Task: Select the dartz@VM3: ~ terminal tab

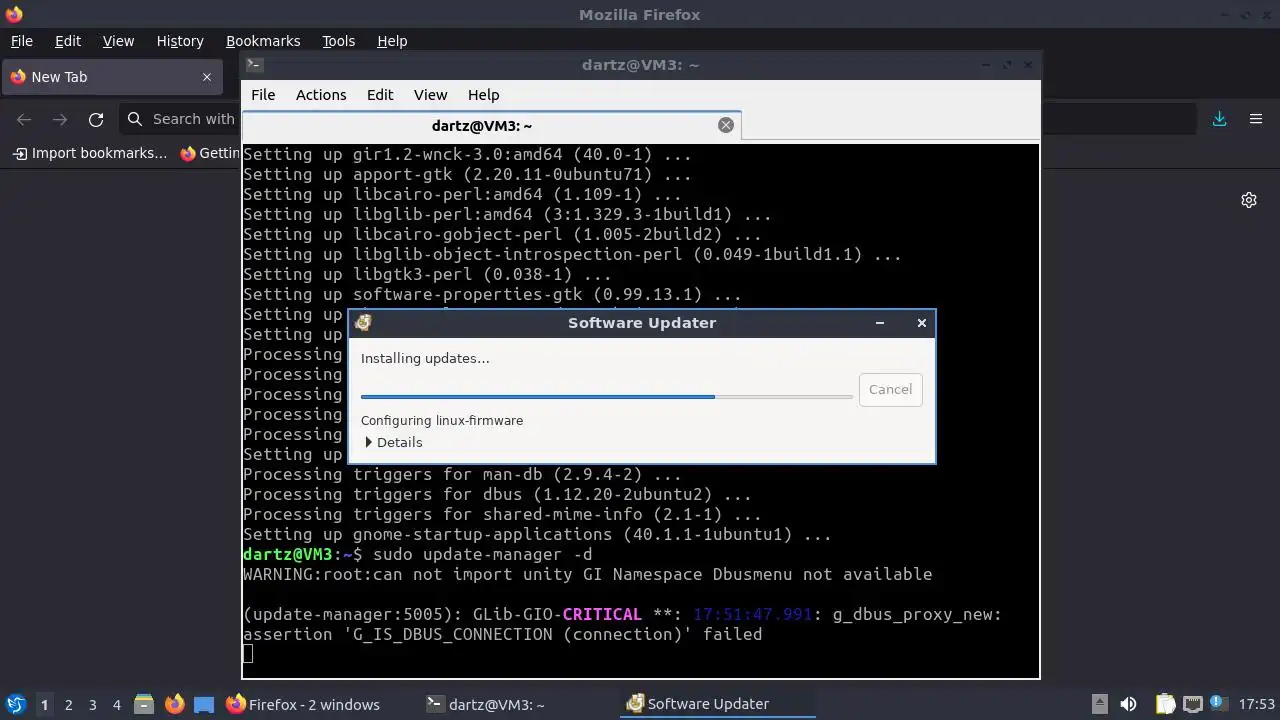Action: click(491, 125)
